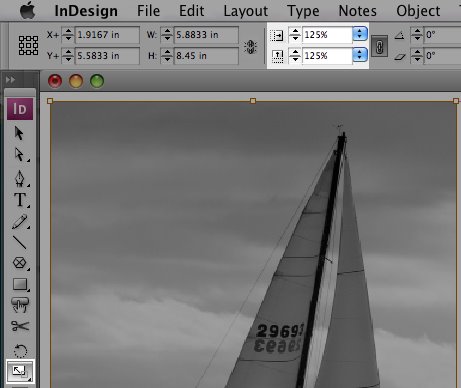This screenshot has height=388, width=461.
Task: Select the Pen tool
Action: click(x=20, y=178)
